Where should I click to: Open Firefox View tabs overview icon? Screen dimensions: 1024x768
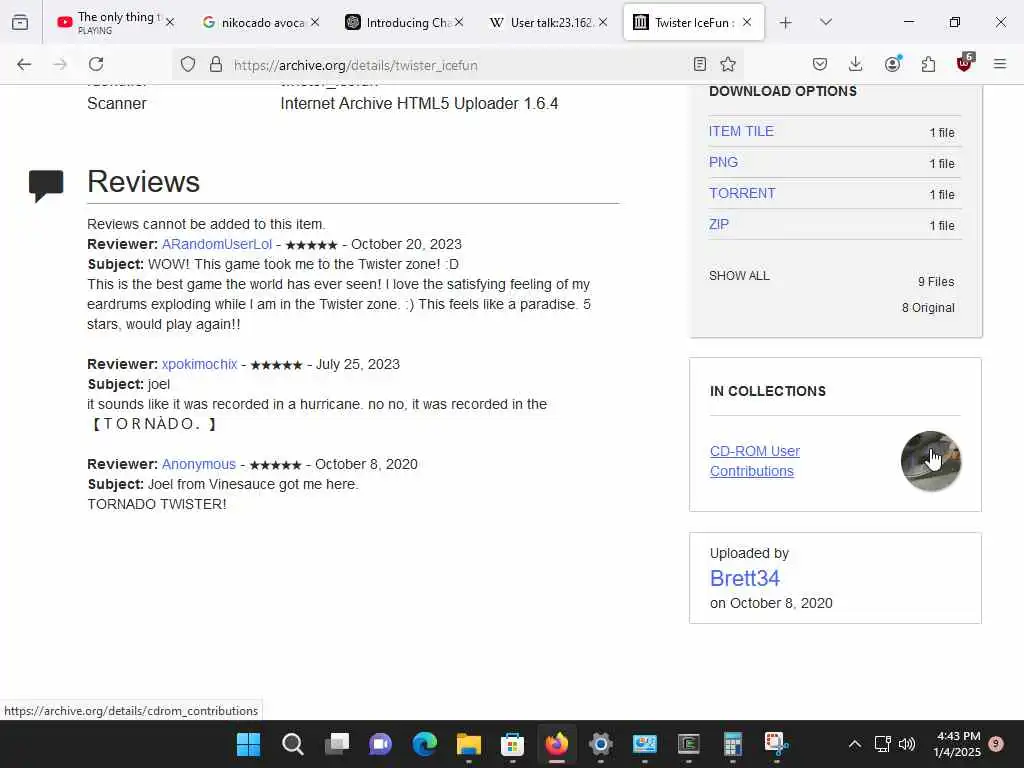(20, 22)
